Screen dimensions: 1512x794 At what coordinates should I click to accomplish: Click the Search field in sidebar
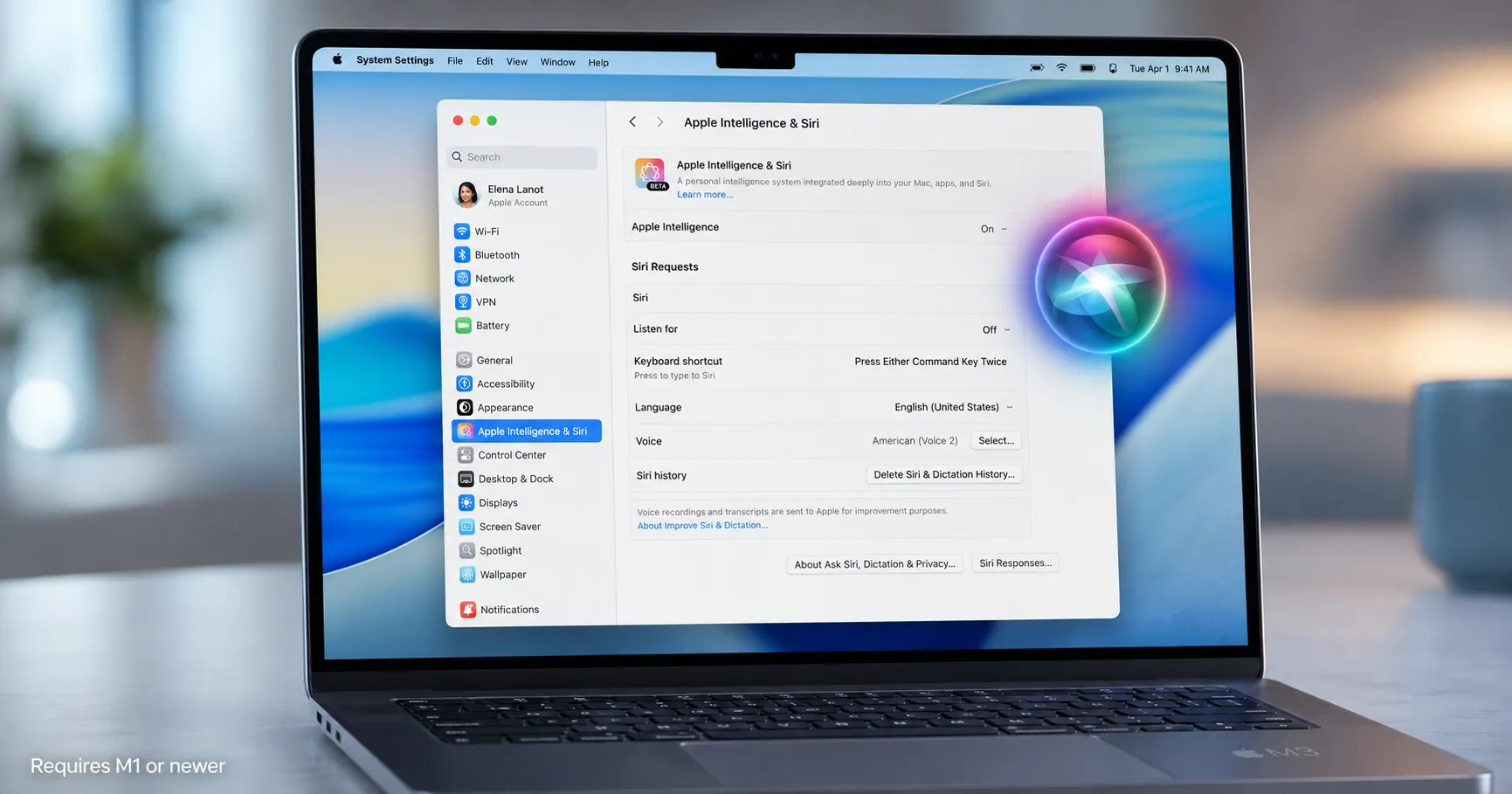(x=522, y=157)
